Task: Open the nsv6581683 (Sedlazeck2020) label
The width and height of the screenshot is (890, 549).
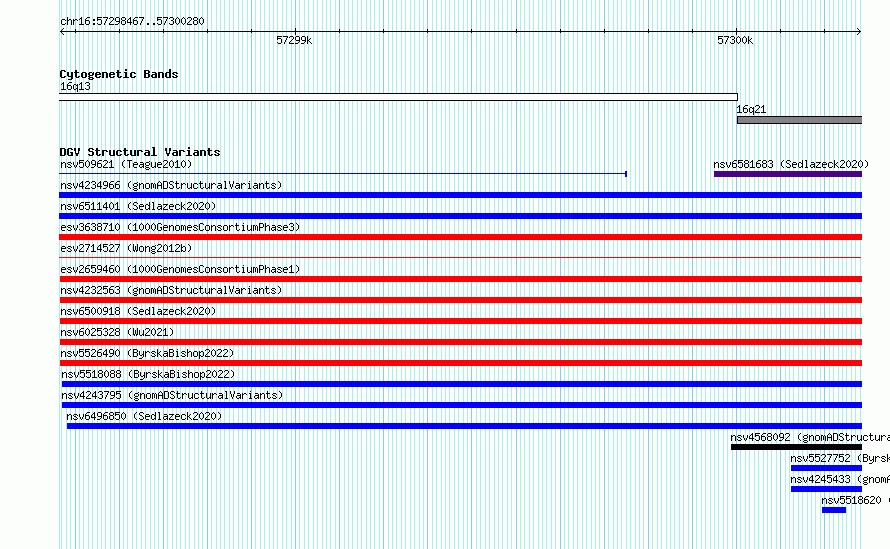Action: click(x=791, y=164)
